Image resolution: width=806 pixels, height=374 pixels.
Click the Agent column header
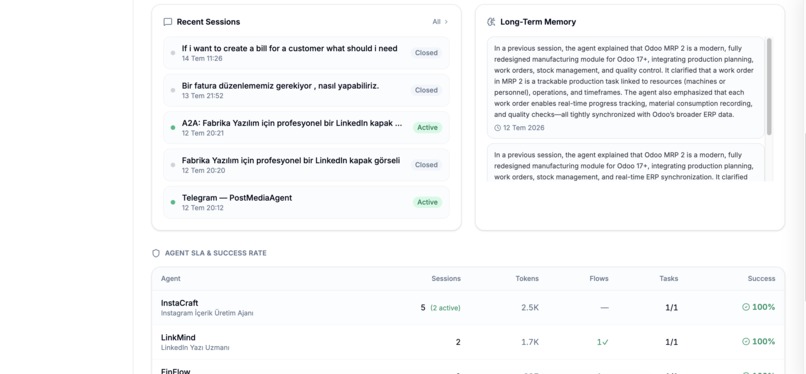pyautogui.click(x=171, y=279)
